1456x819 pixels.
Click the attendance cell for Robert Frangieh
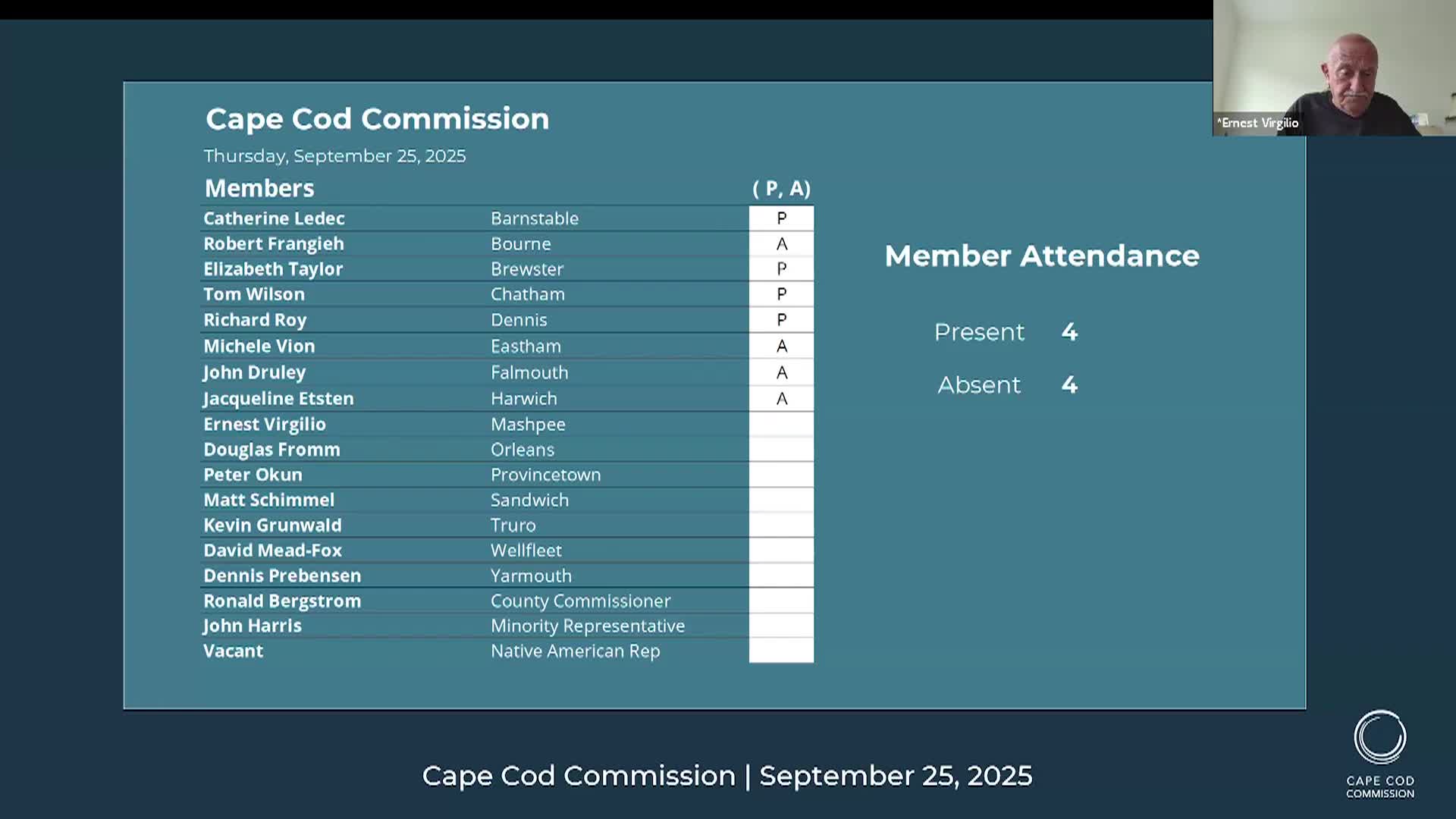pos(781,244)
